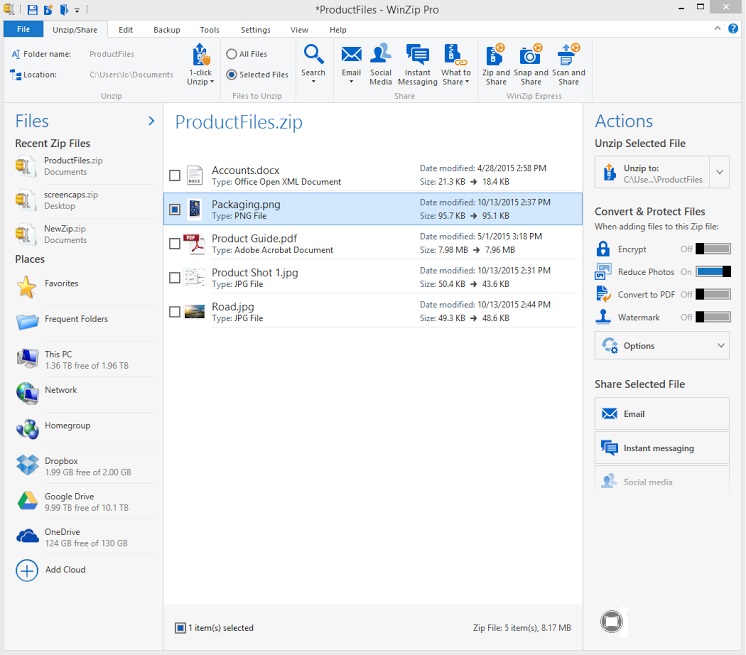Check the Product Guide.pdf checkbox
This screenshot has width=746, height=655.
tap(175, 244)
